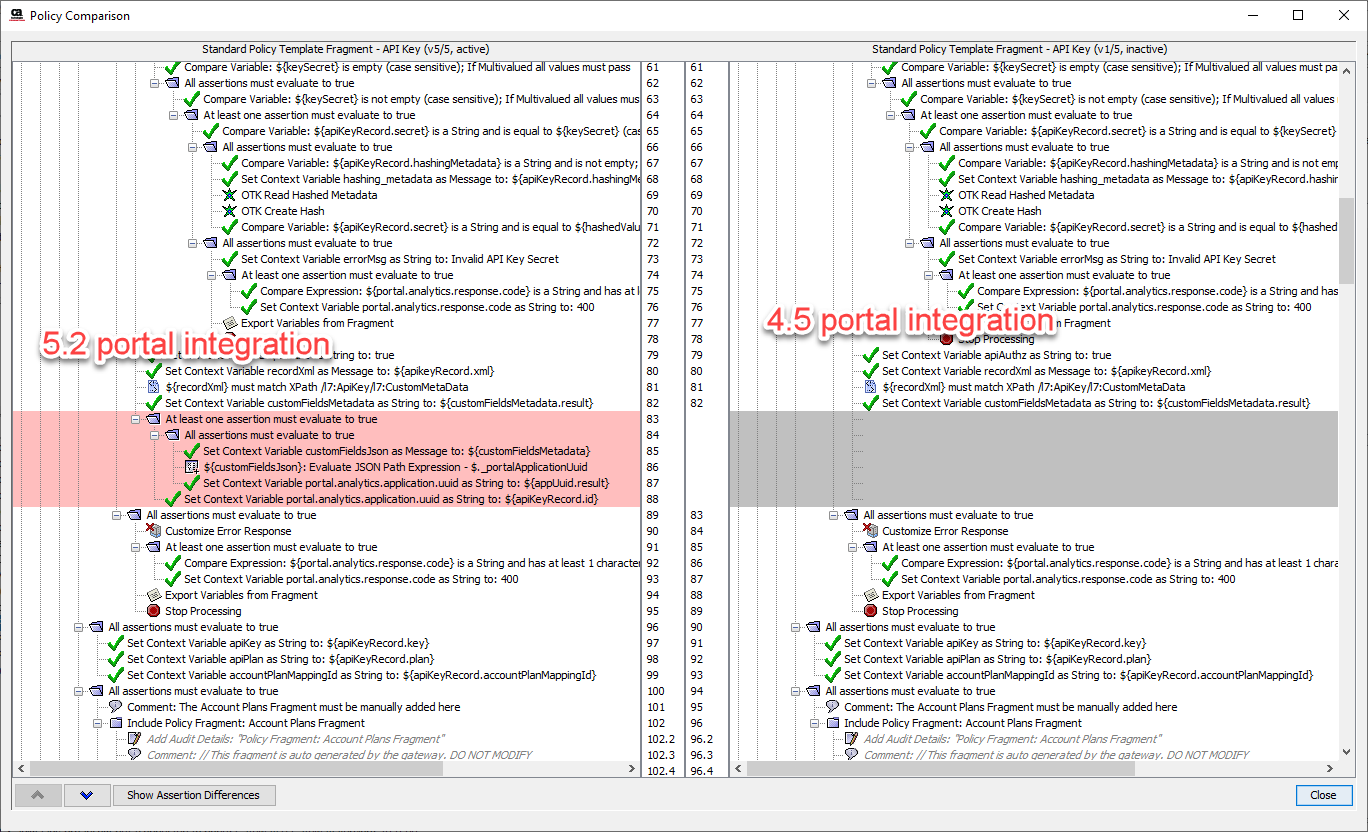Collapse line 89 assertion folder in v5/5 pane
1368x832 pixels.
[x=117, y=515]
